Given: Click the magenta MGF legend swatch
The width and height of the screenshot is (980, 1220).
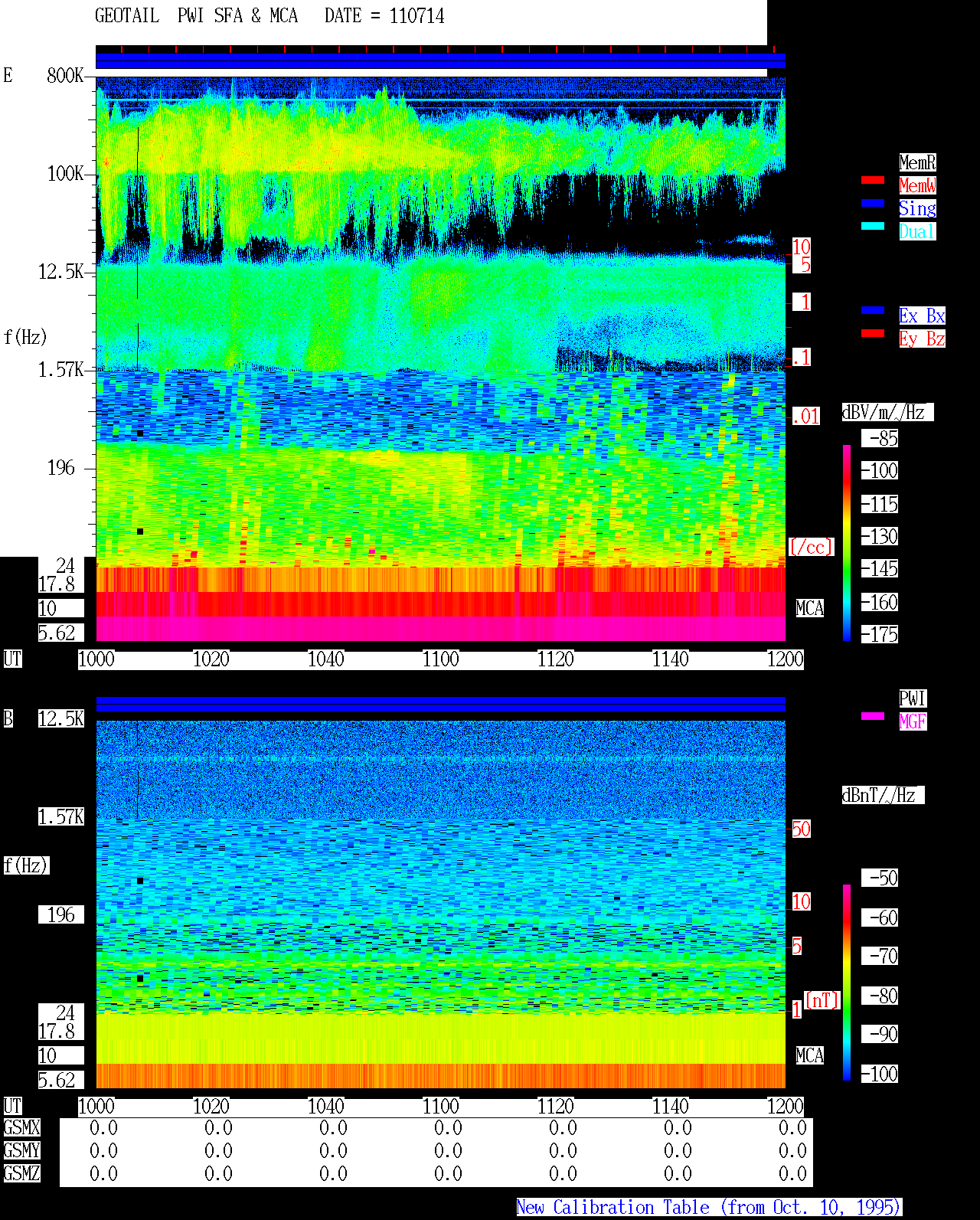Looking at the screenshot, I should [x=873, y=716].
